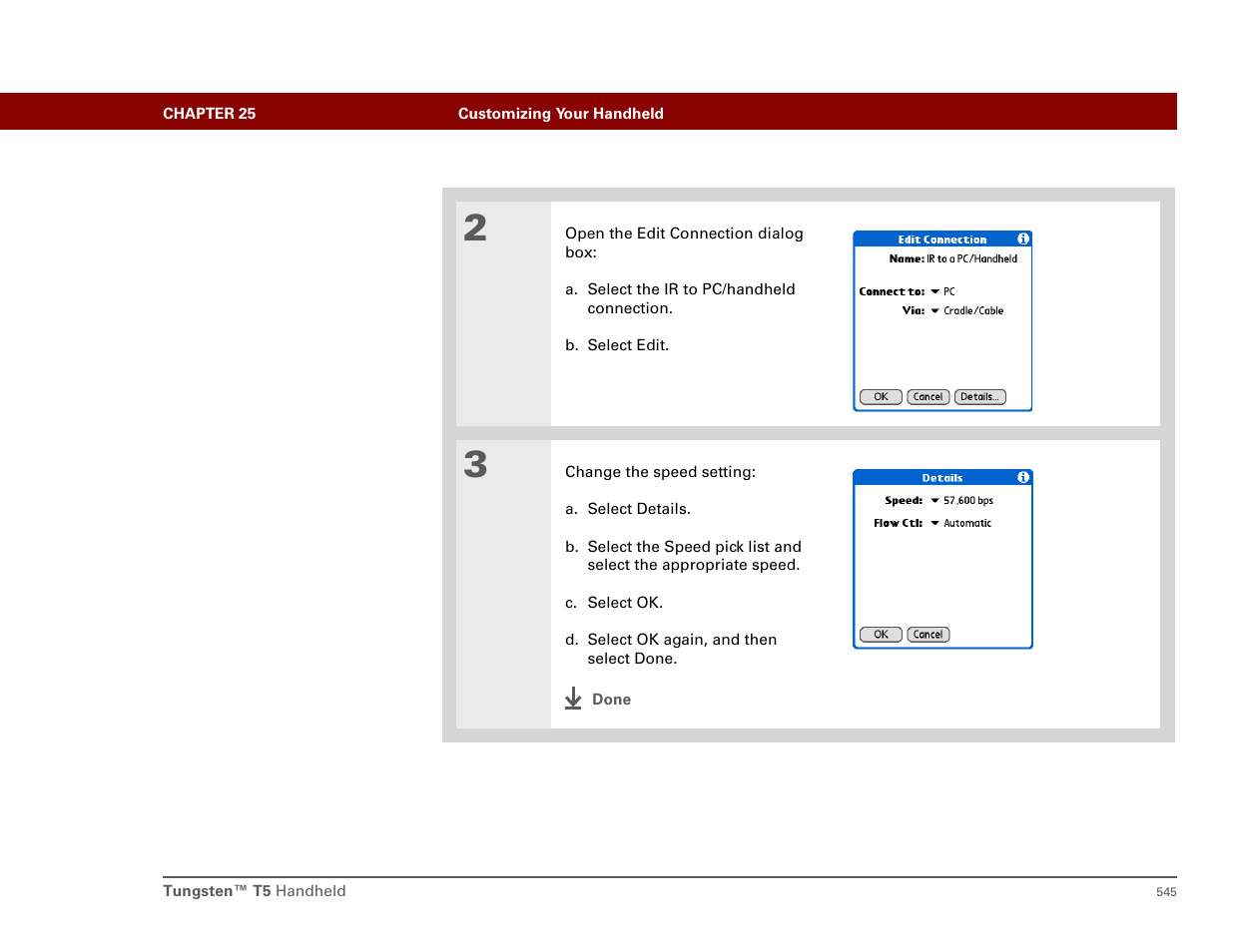
Task: Click the Details dialog title bar
Action: [x=942, y=478]
